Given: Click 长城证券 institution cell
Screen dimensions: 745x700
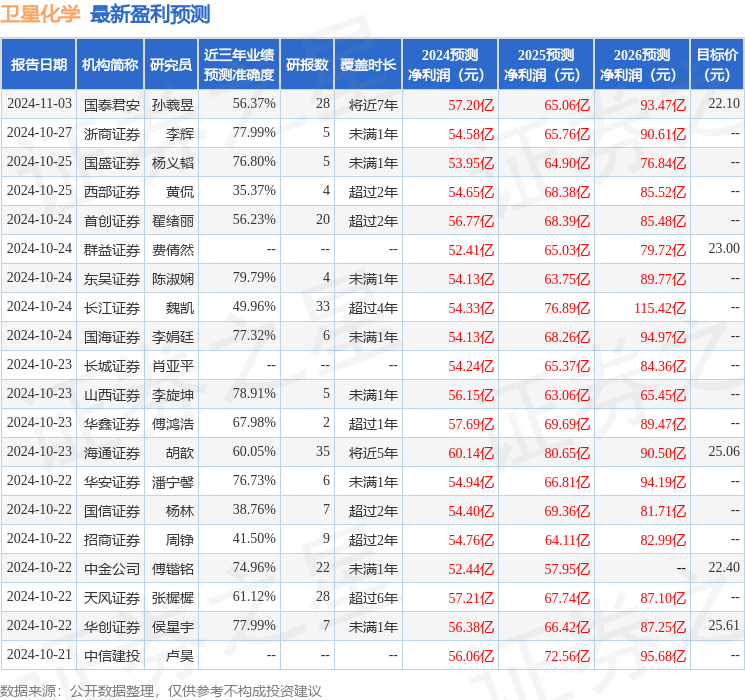Looking at the screenshot, I should [112, 366].
